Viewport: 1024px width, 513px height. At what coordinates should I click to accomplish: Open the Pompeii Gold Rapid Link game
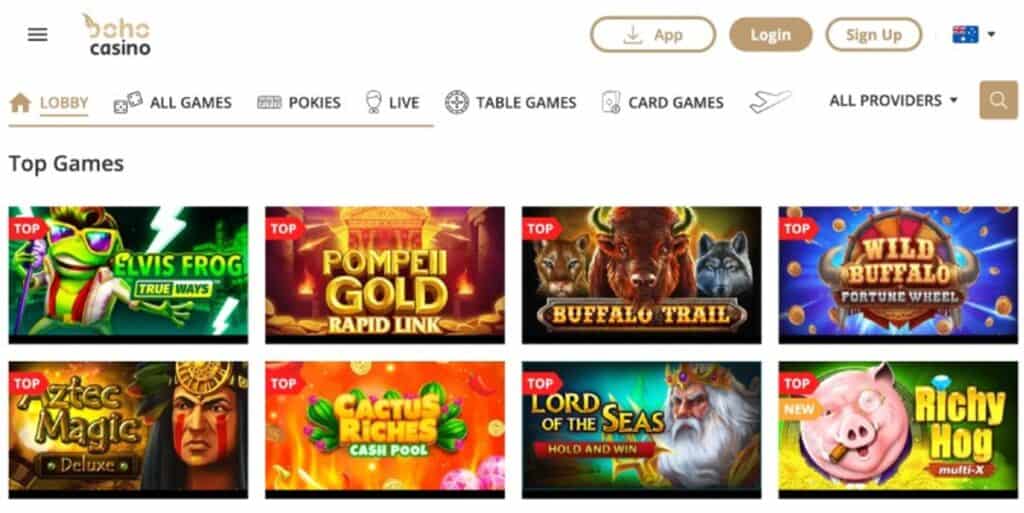point(385,275)
